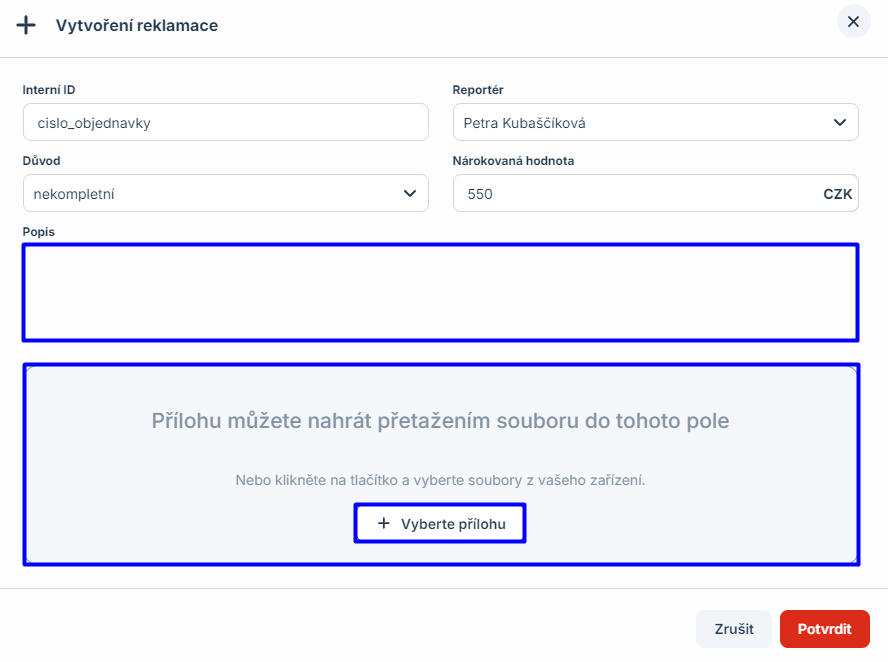Click the attachment drop zone heading text

440,421
